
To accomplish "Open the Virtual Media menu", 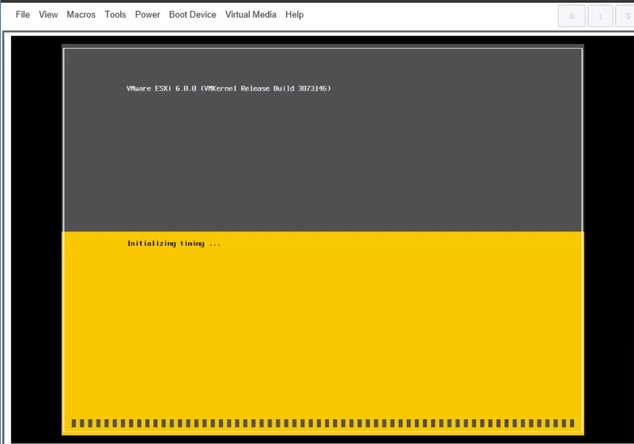I will [251, 15].
